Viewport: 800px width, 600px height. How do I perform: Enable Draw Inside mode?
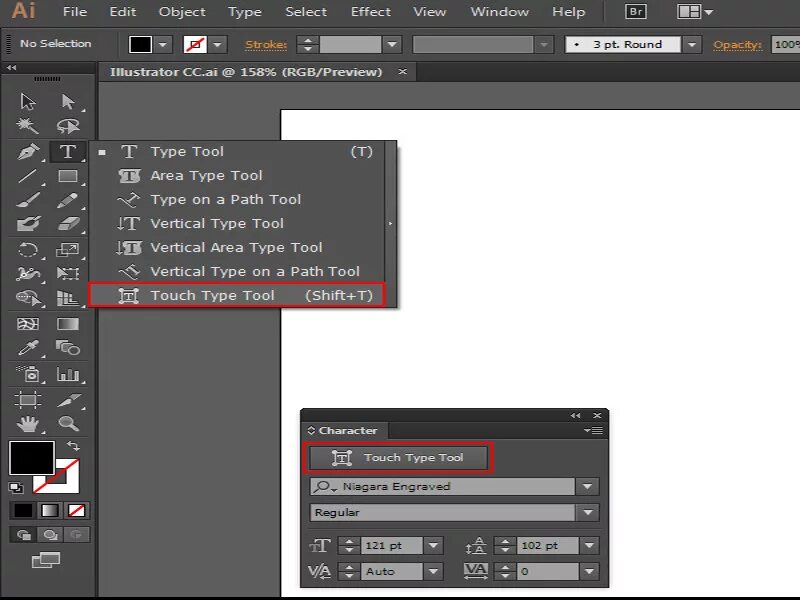point(77,535)
